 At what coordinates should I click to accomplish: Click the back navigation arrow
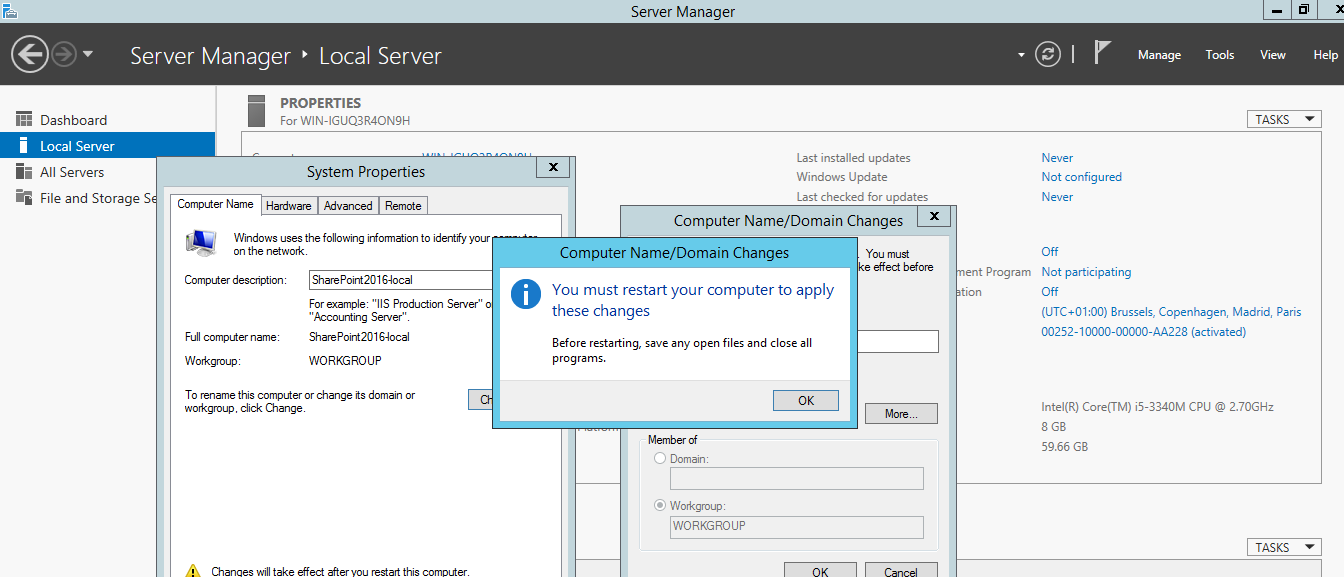[30, 54]
